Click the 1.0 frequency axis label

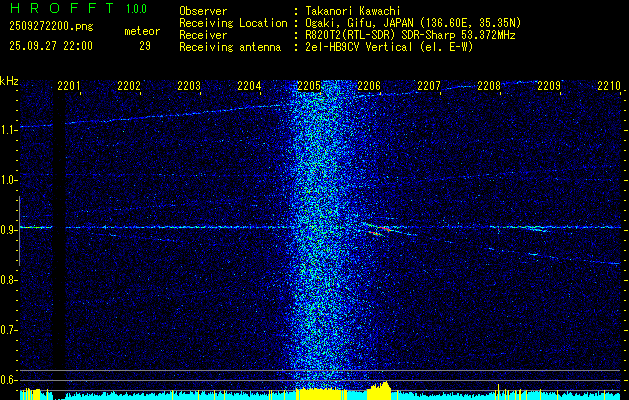point(8,180)
